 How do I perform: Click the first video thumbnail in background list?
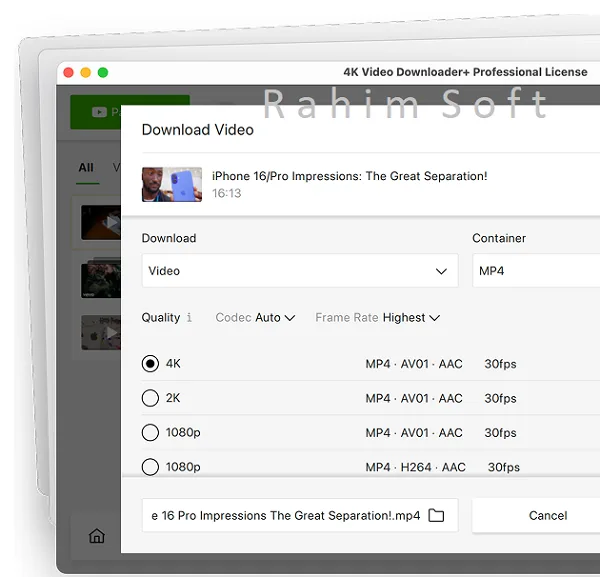pos(101,222)
